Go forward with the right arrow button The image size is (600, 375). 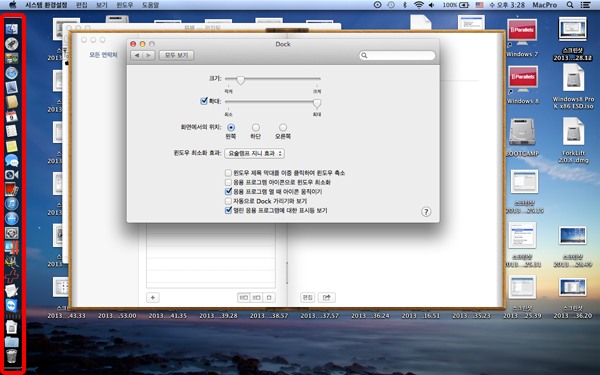(x=149, y=55)
